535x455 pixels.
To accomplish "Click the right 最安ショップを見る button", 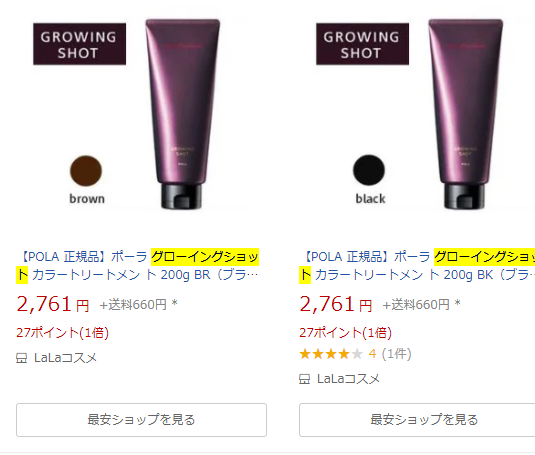I will coord(417,420).
